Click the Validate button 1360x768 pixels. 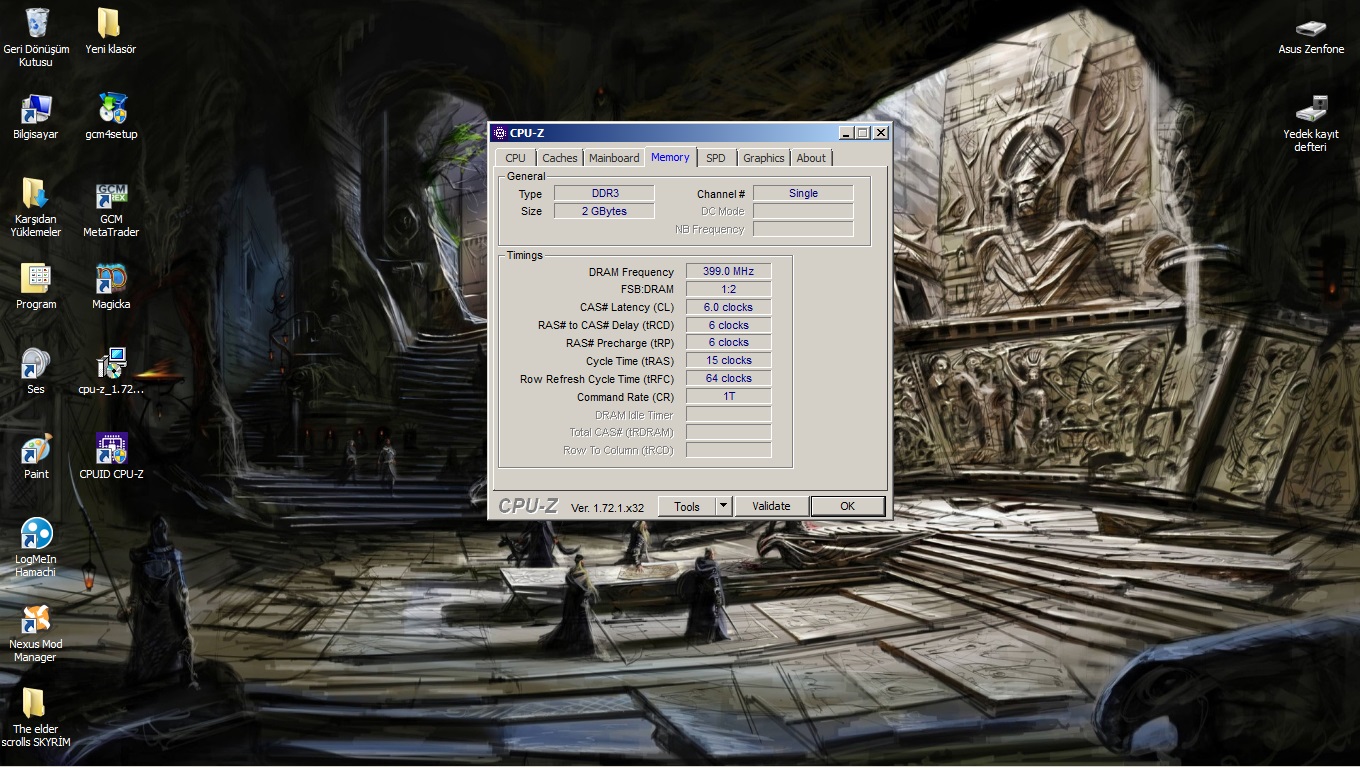click(x=771, y=506)
